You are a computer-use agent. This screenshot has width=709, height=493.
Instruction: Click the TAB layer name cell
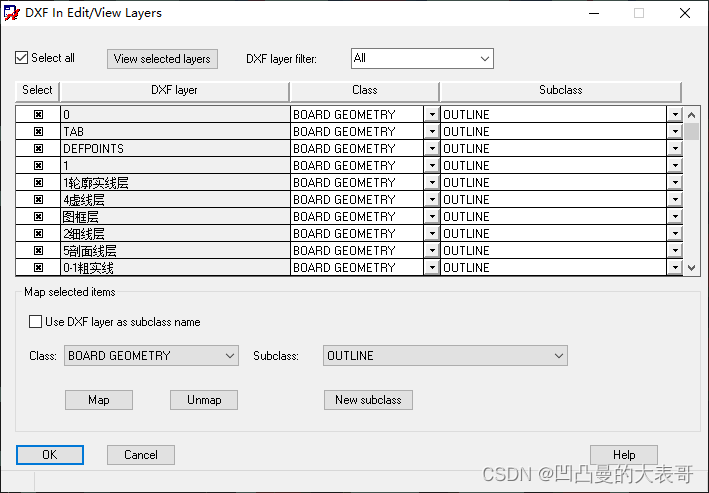pyautogui.click(x=175, y=132)
